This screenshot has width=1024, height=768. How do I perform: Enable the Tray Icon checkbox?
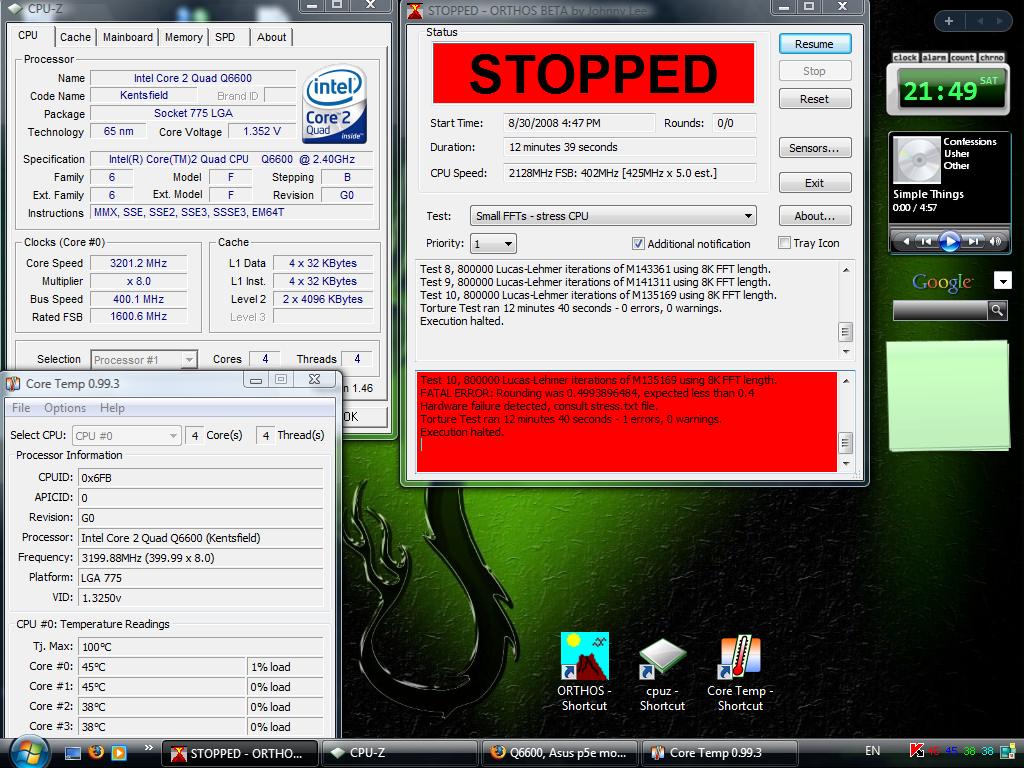coord(784,243)
